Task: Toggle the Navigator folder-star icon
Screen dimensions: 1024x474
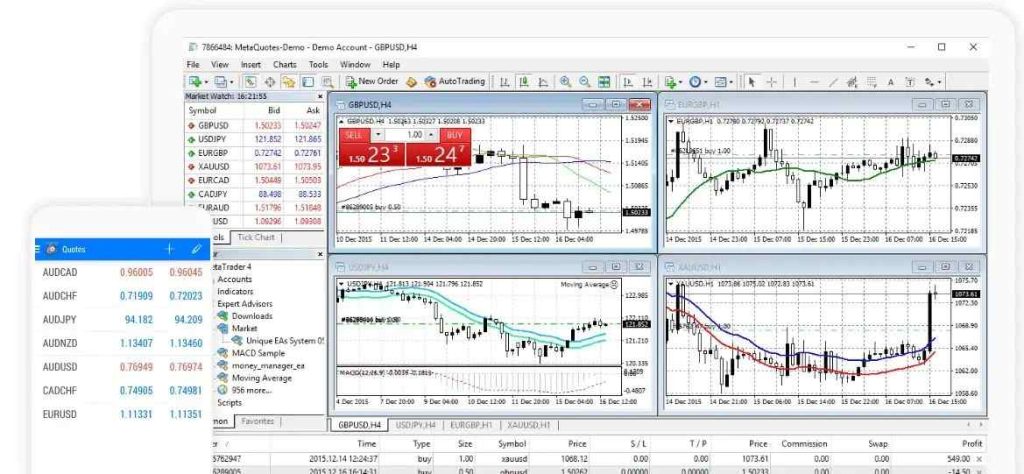Action: (x=289, y=82)
